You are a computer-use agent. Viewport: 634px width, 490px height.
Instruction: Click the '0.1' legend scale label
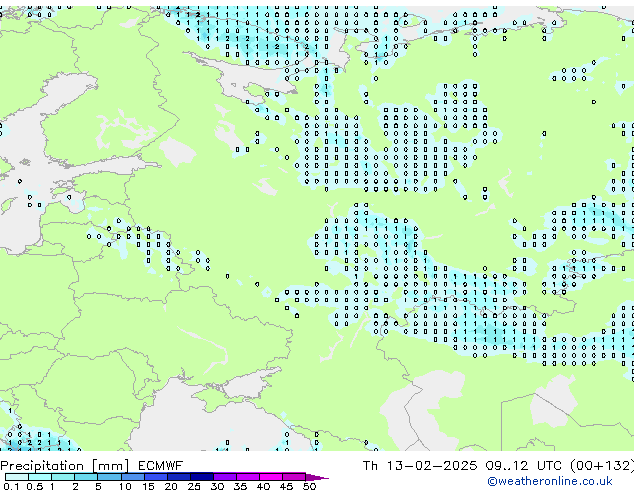[11, 486]
